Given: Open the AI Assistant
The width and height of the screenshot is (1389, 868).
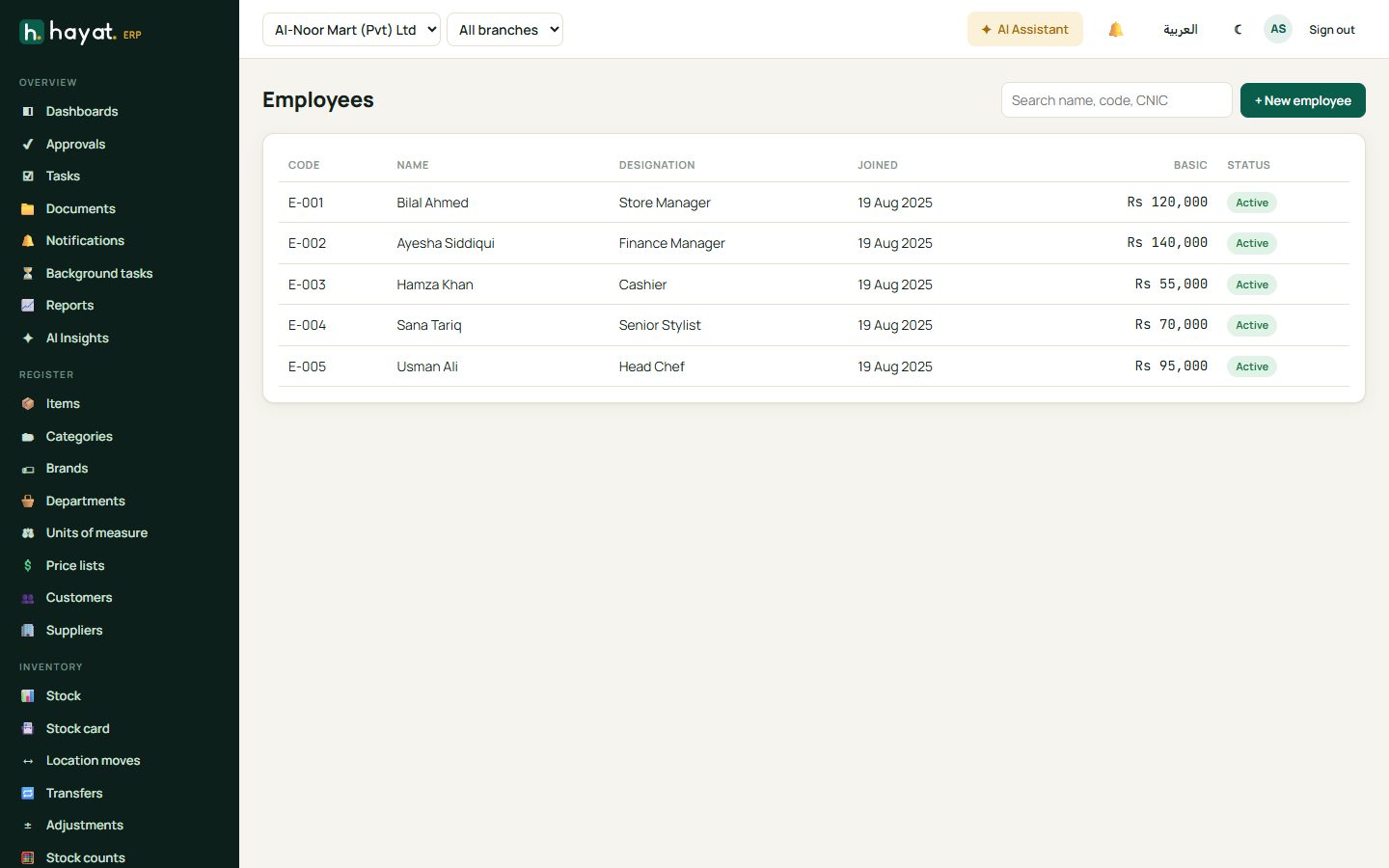Looking at the screenshot, I should coord(1024,30).
